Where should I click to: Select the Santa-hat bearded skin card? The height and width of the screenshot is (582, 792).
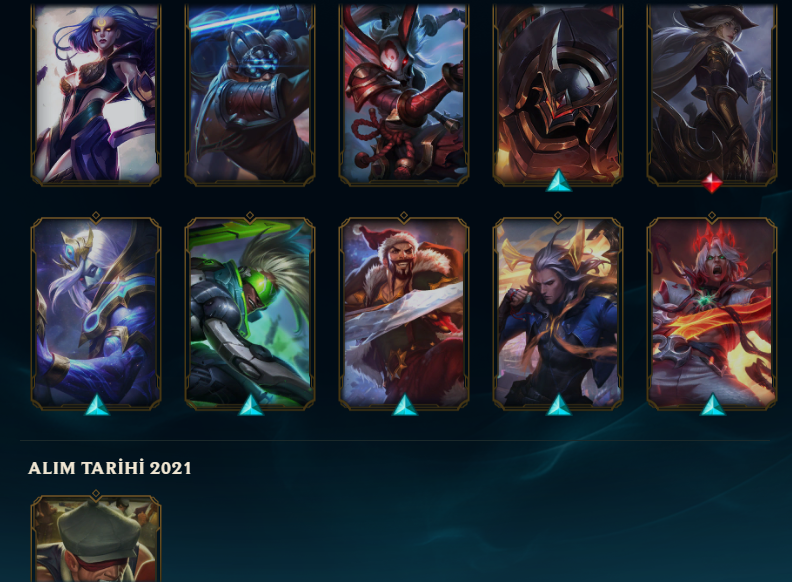(404, 313)
